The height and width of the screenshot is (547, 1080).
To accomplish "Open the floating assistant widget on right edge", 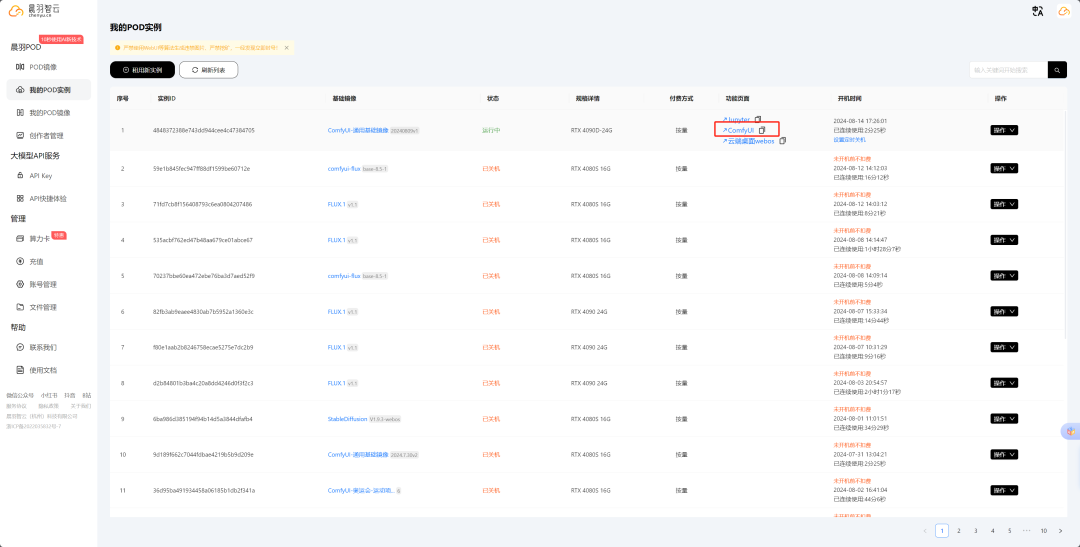I will tap(1071, 432).
